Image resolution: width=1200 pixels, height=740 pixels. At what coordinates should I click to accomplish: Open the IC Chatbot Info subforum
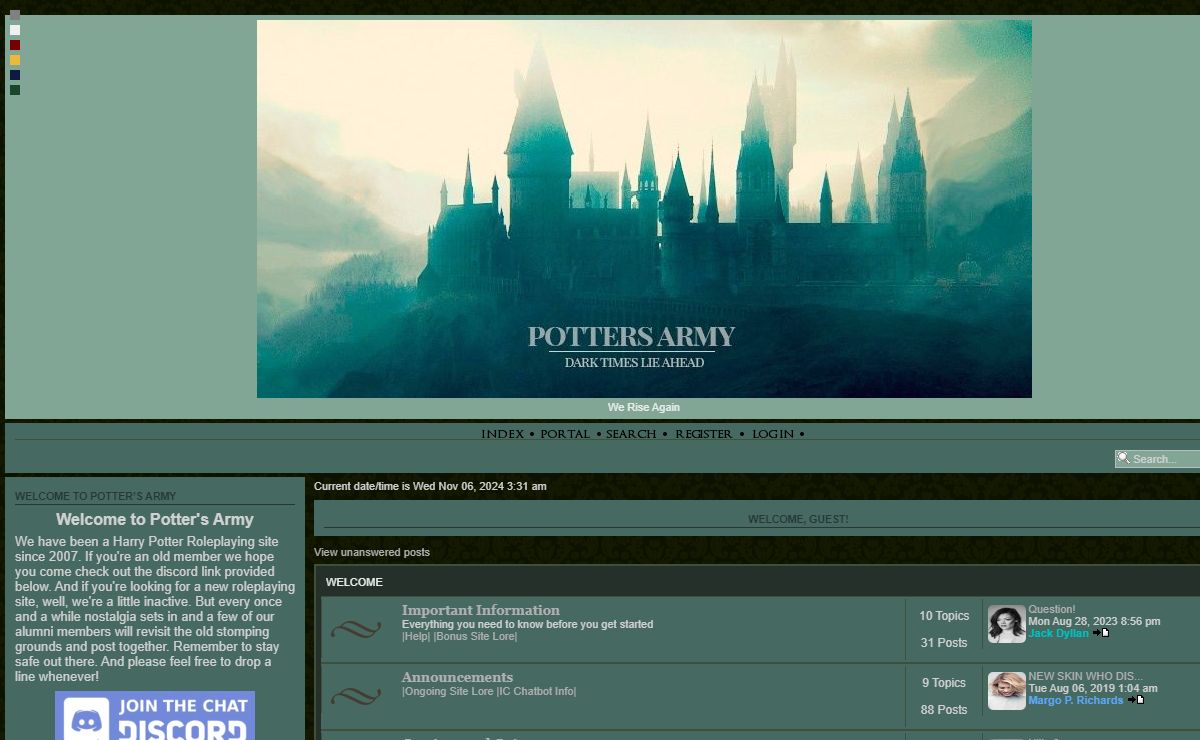pos(537,692)
